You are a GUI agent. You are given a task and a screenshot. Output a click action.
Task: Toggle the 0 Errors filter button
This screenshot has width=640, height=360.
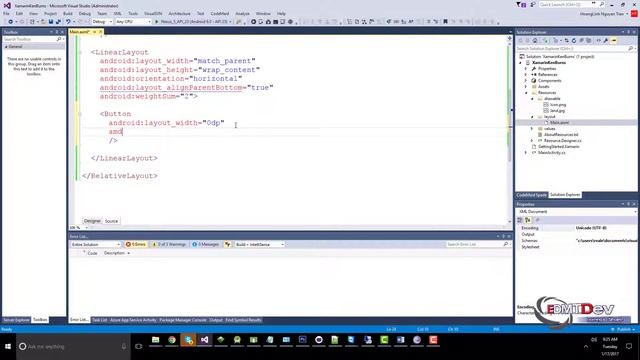tap(136, 244)
